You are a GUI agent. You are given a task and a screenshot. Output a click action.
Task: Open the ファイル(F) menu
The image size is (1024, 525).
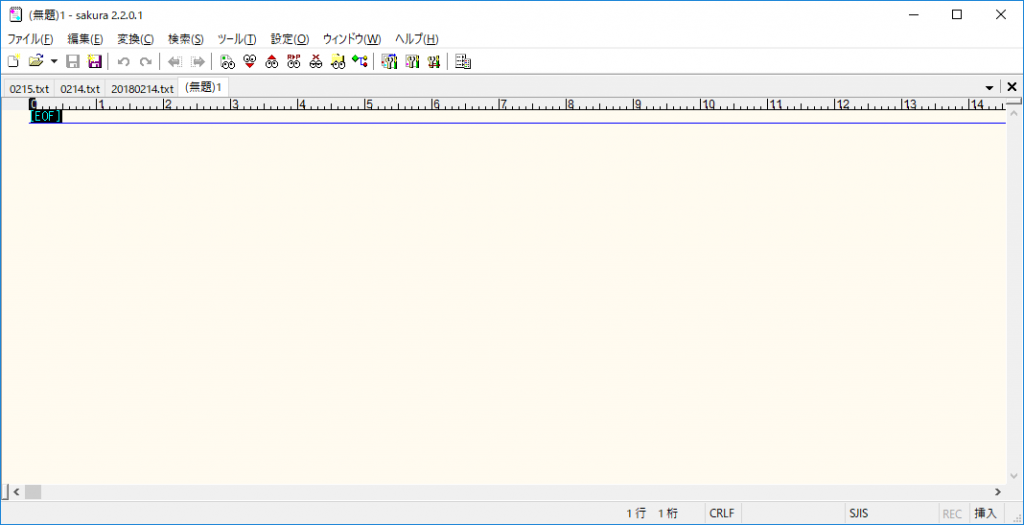(30, 39)
